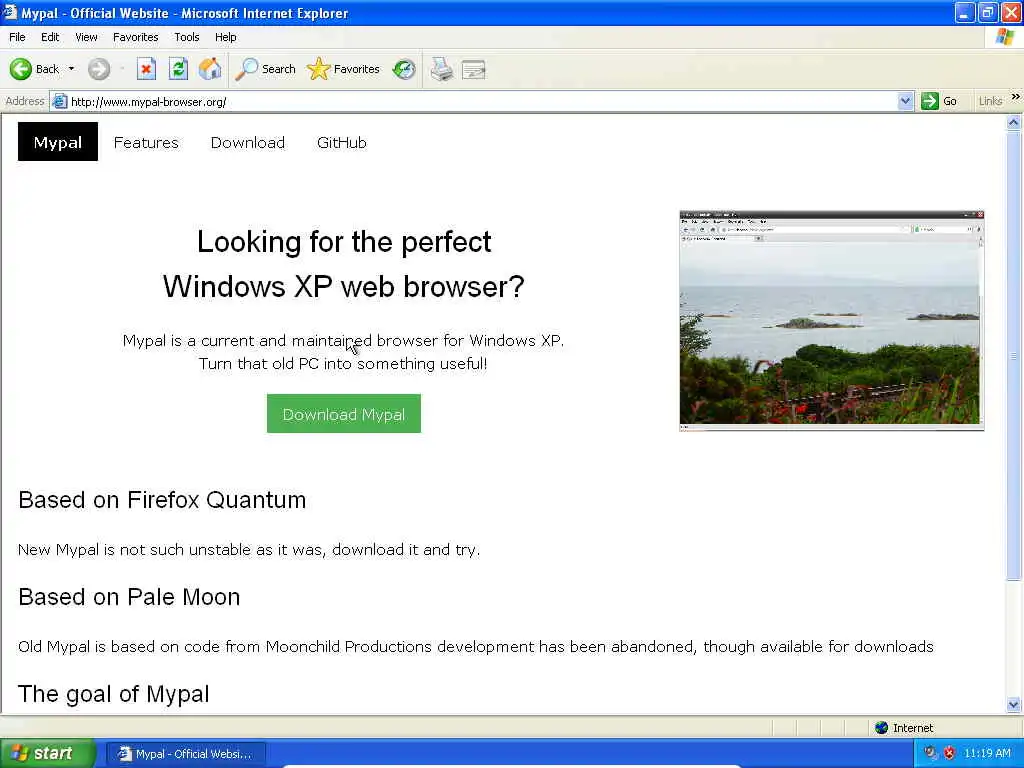Image resolution: width=1024 pixels, height=768 pixels.
Task: Click the 11:19 AM tray clock
Action: tap(987, 753)
